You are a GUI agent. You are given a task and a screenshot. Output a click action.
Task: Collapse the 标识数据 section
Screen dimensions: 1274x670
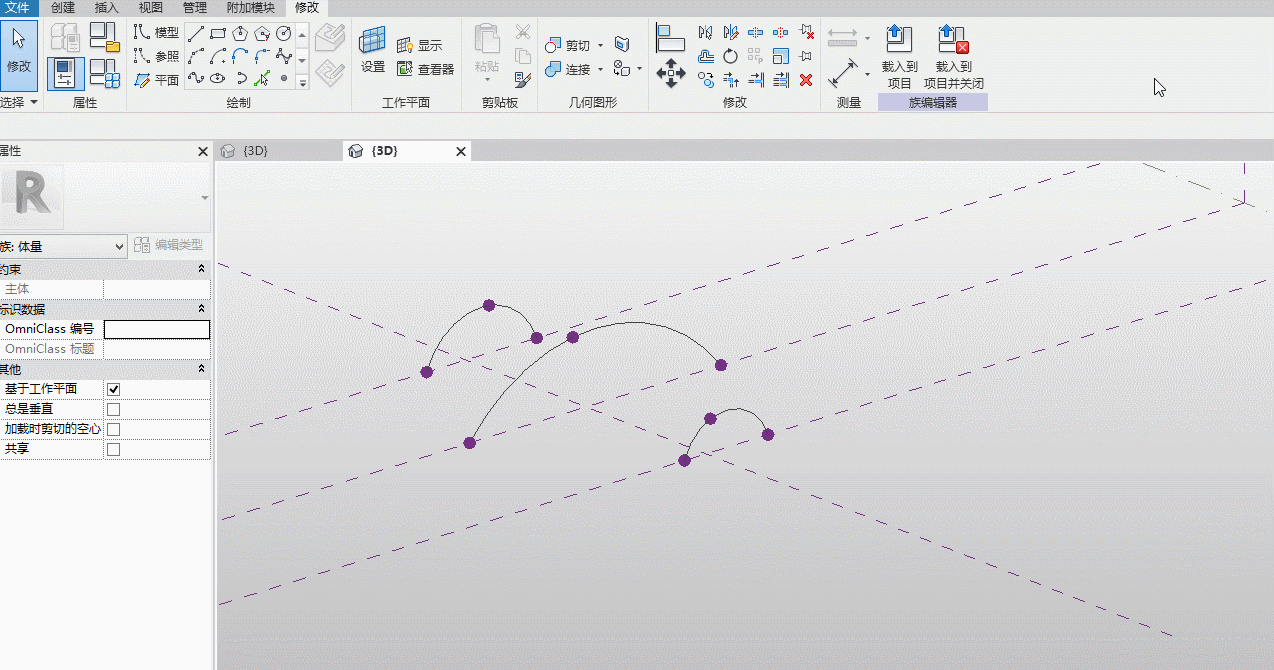pyautogui.click(x=202, y=309)
